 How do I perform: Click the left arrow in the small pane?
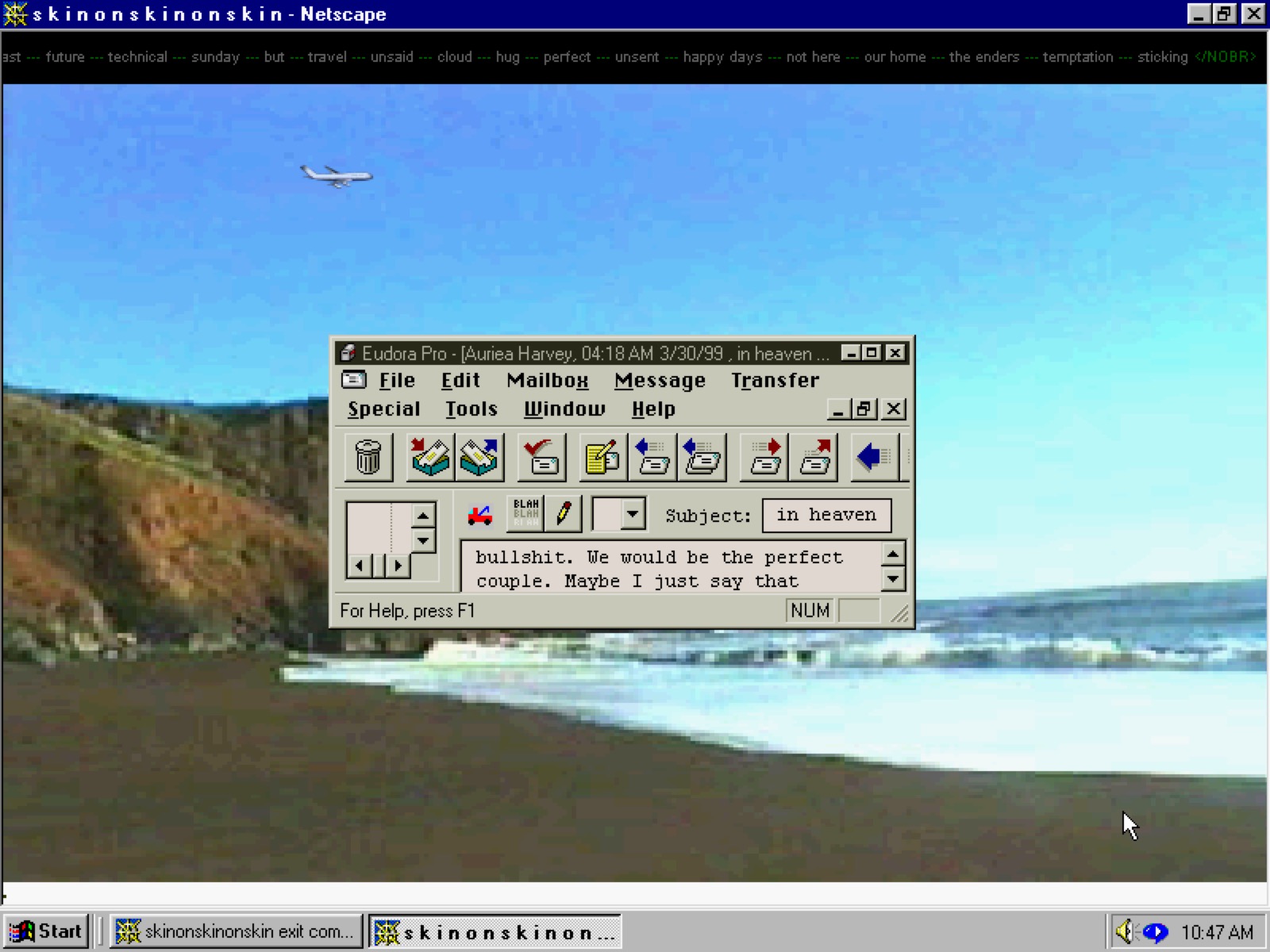[360, 566]
